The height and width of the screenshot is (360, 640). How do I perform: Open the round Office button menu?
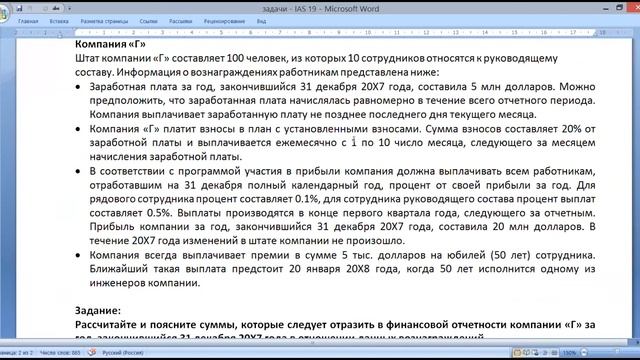(3, 13)
